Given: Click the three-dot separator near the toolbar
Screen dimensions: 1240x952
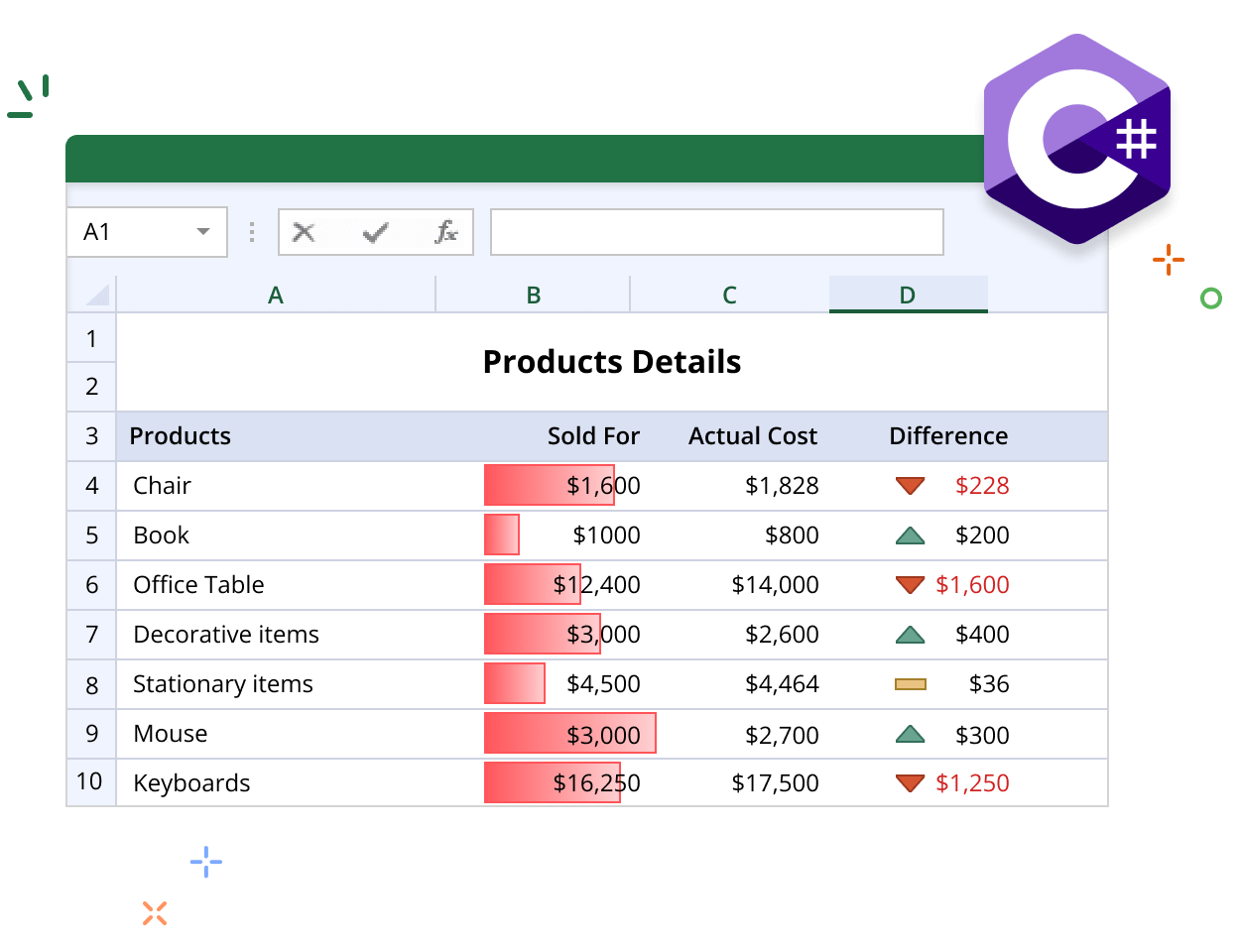Looking at the screenshot, I should 251,231.
